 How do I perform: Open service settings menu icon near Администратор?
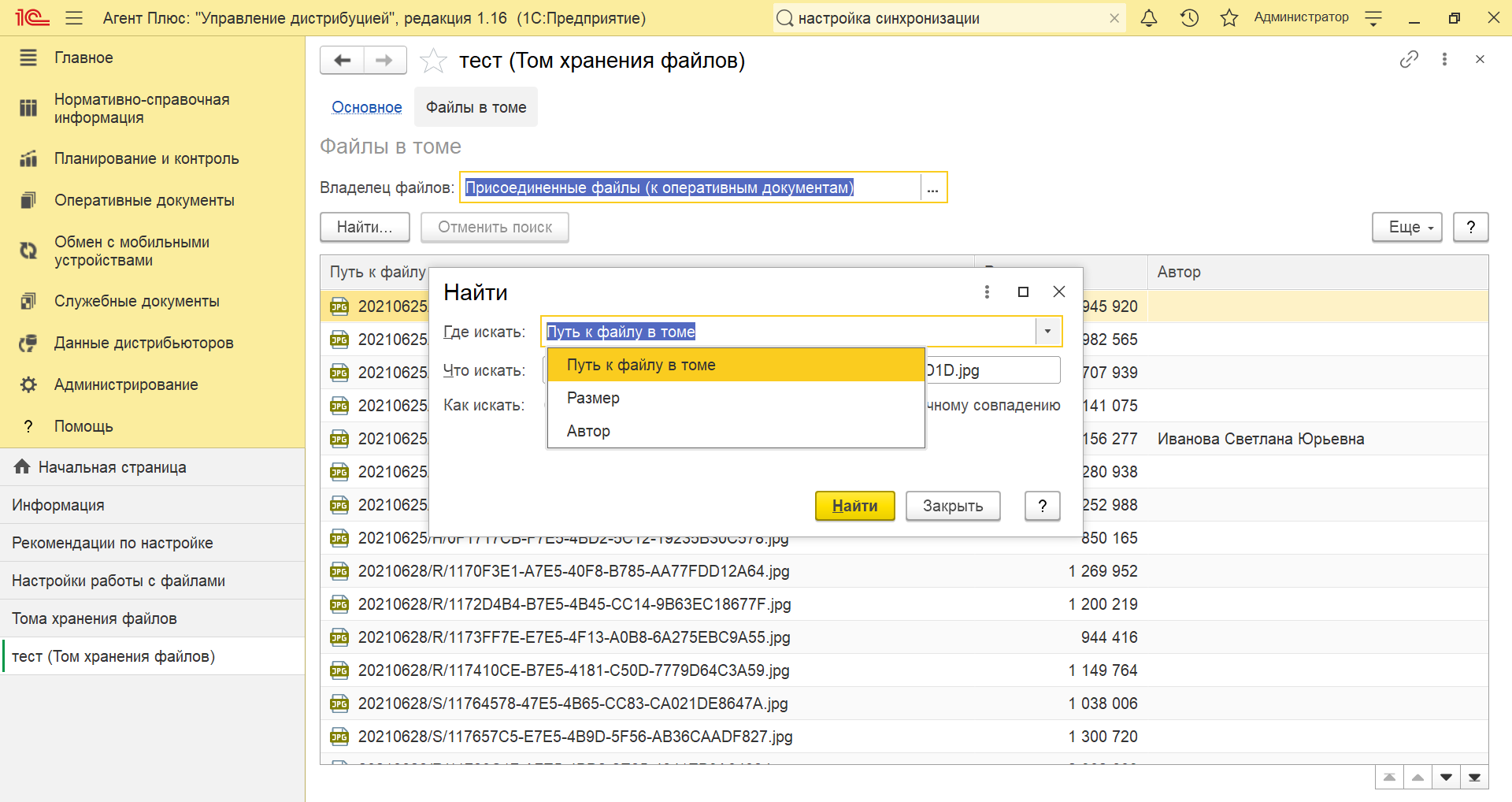(1373, 17)
